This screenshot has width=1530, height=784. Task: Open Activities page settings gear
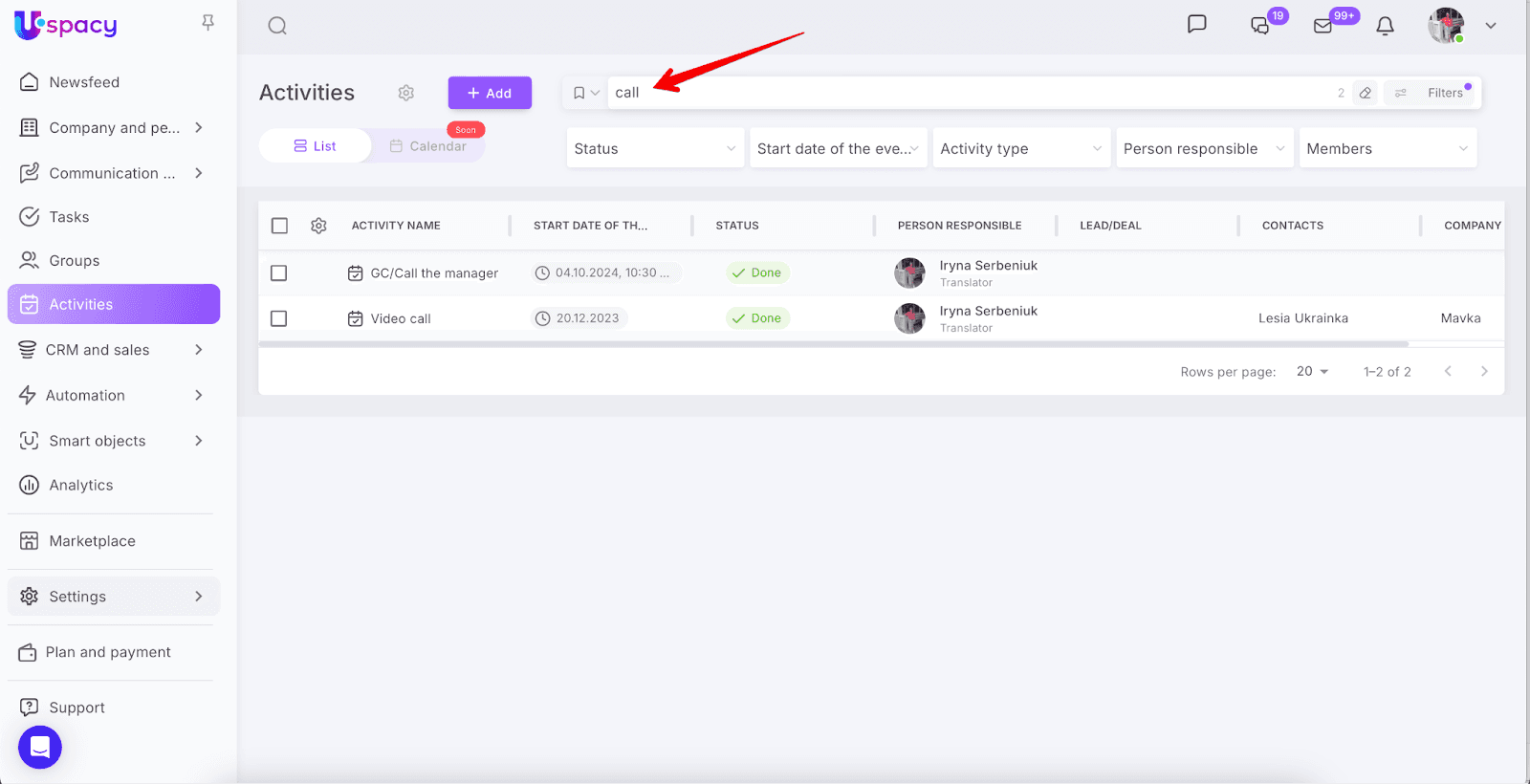point(406,93)
